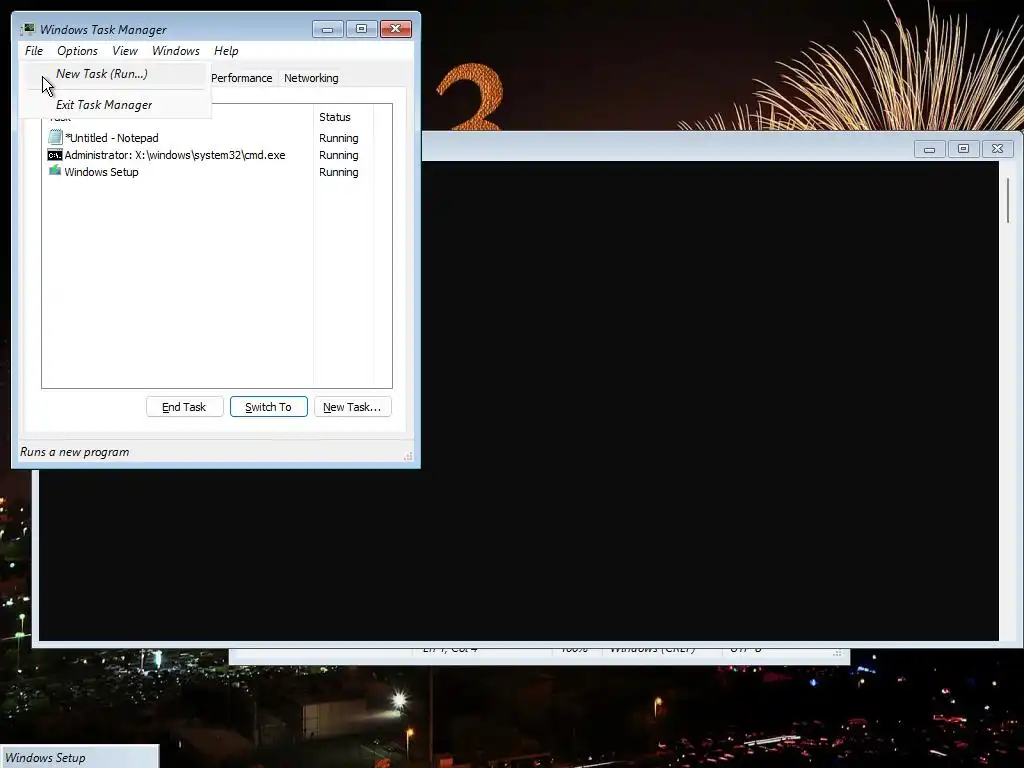This screenshot has width=1024, height=768.
Task: Open the Help menu in Task Manager
Action: point(226,51)
